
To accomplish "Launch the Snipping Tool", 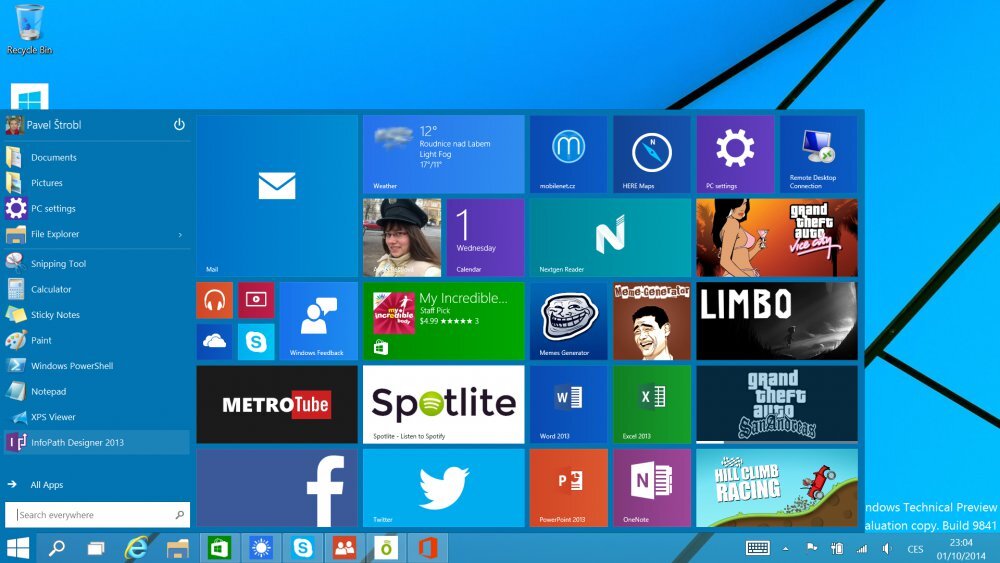I will pyautogui.click(x=97, y=263).
